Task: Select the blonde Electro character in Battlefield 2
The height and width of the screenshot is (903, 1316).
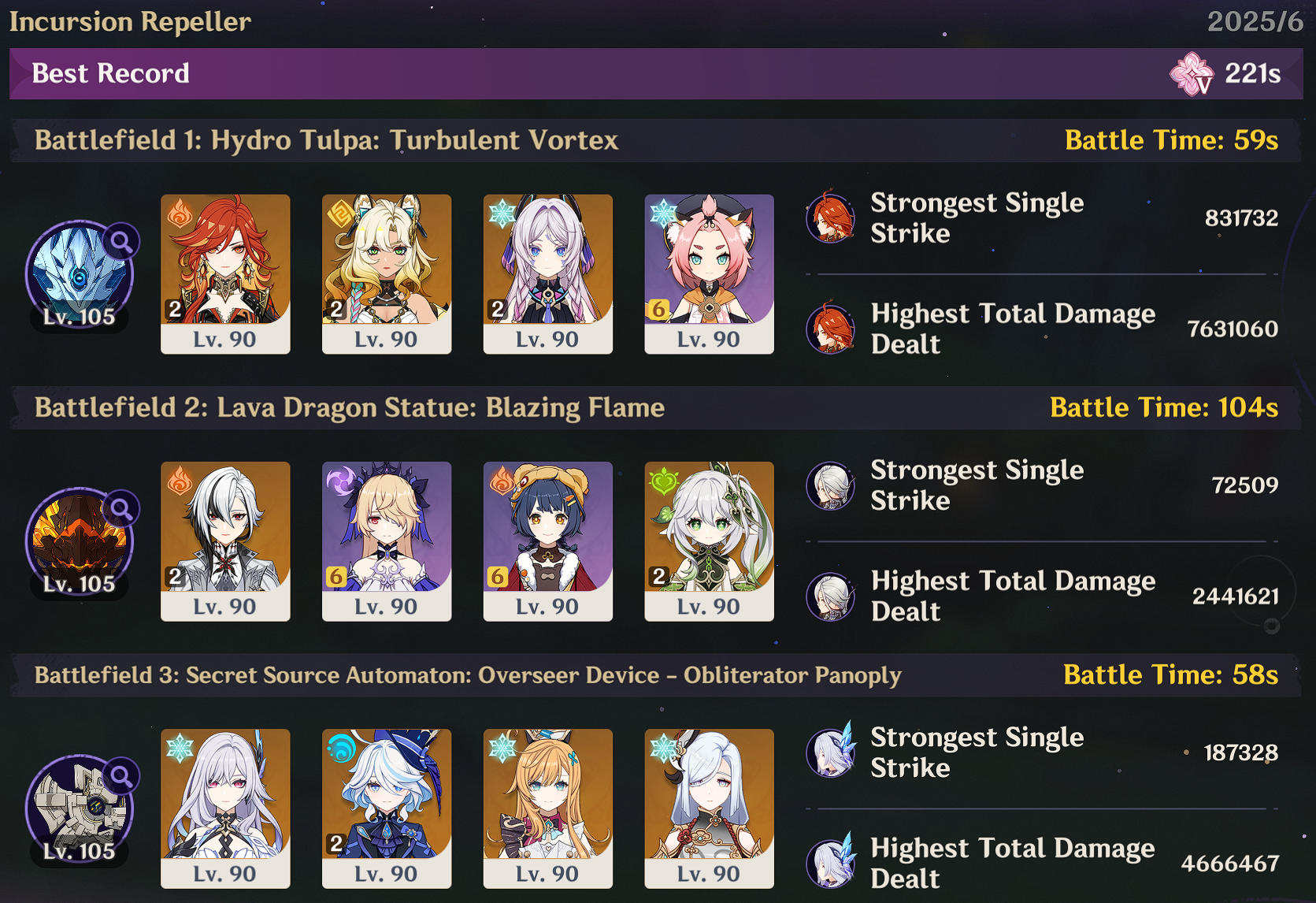Action: tap(387, 541)
